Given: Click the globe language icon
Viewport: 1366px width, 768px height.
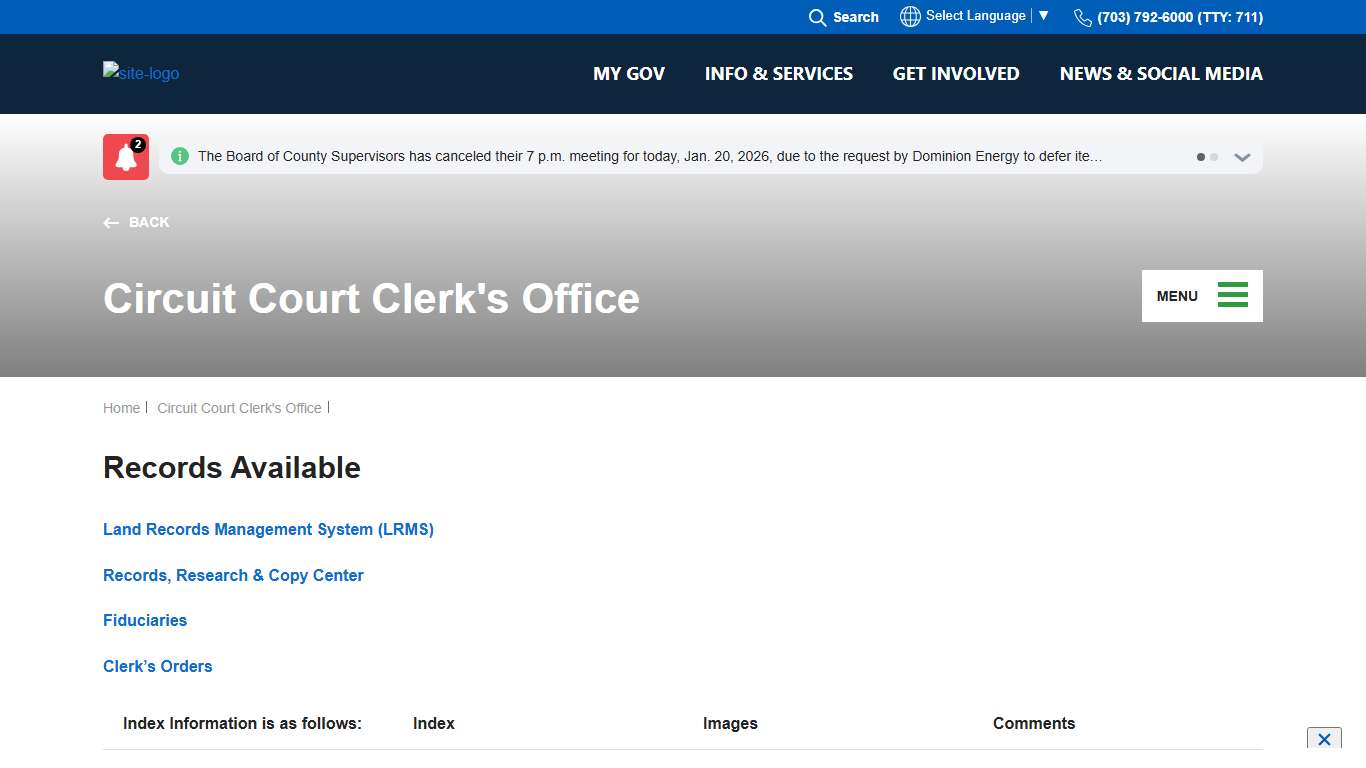Looking at the screenshot, I should 909,17.
